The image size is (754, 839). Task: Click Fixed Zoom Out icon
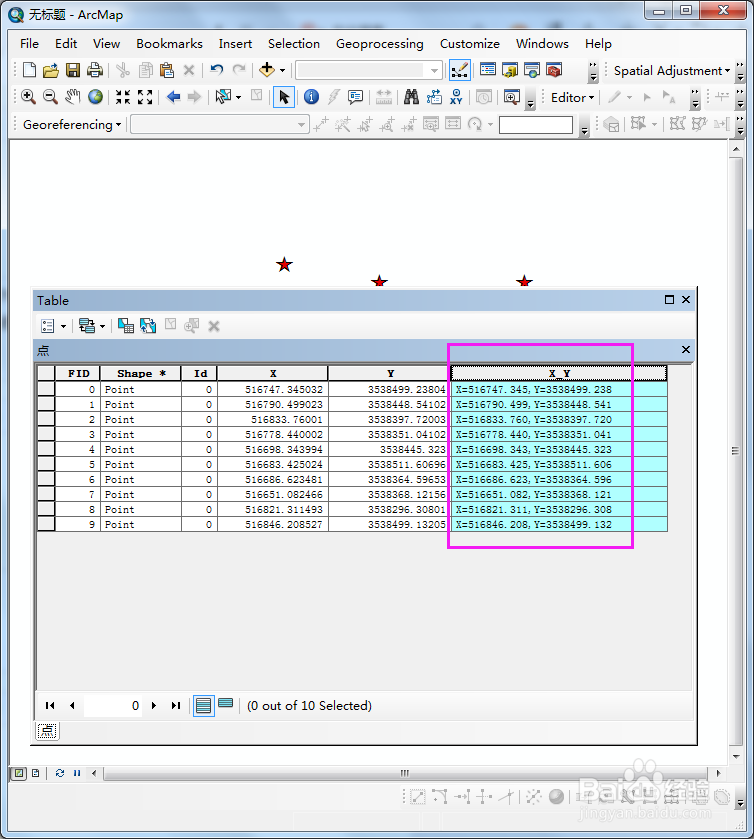tap(144, 97)
